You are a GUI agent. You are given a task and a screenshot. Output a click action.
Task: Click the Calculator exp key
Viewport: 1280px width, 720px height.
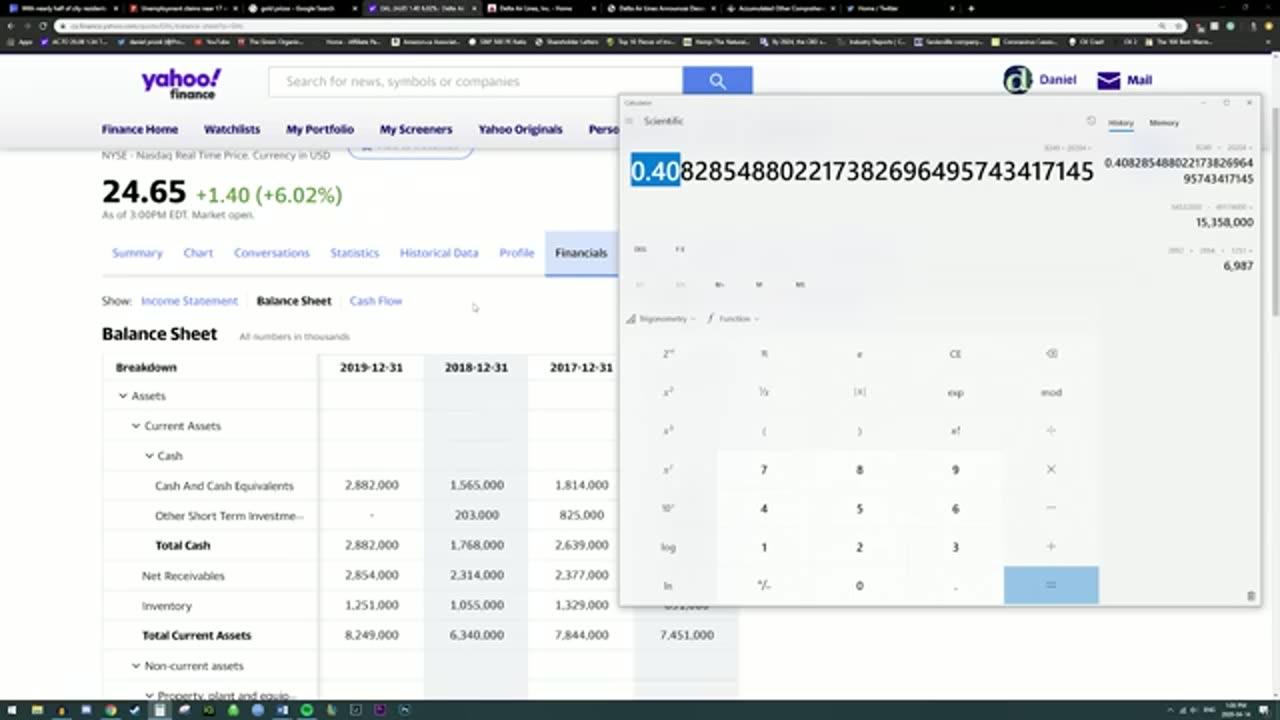click(x=955, y=393)
